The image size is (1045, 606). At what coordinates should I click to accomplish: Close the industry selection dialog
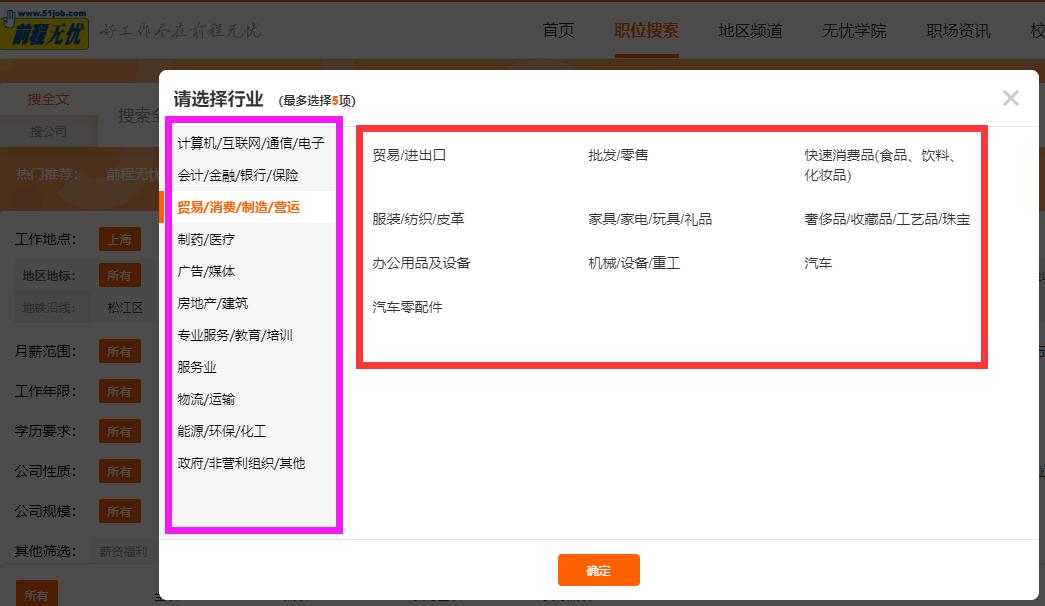[x=1010, y=98]
